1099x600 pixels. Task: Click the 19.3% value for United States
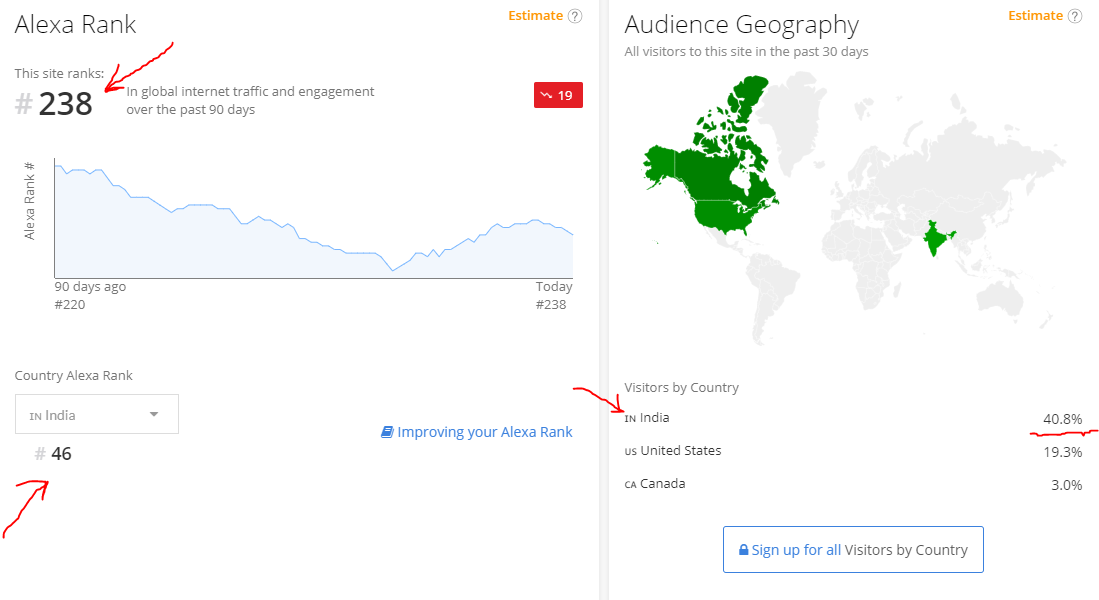click(1063, 452)
